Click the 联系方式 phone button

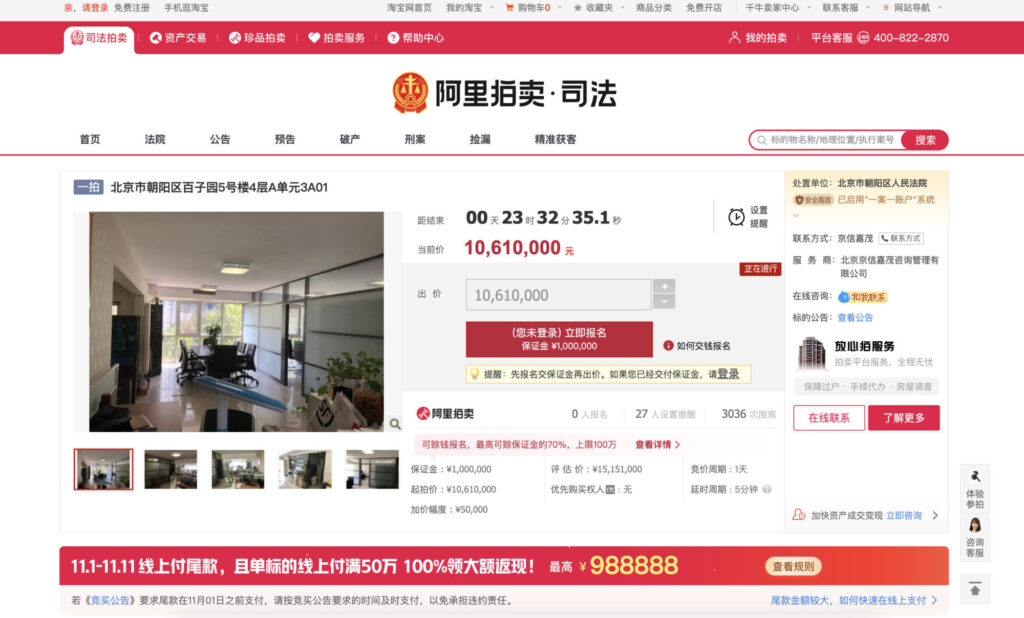click(901, 238)
